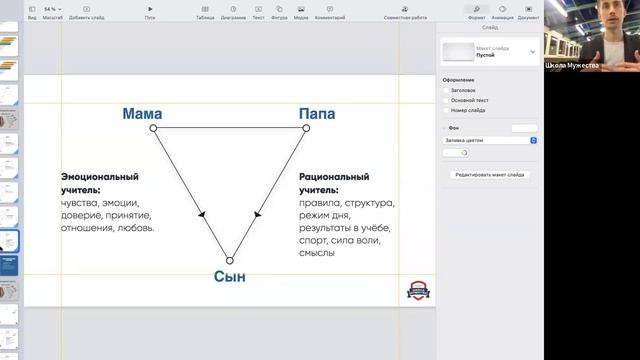
Task: Select the school shield logo on the slide
Action: [418, 291]
